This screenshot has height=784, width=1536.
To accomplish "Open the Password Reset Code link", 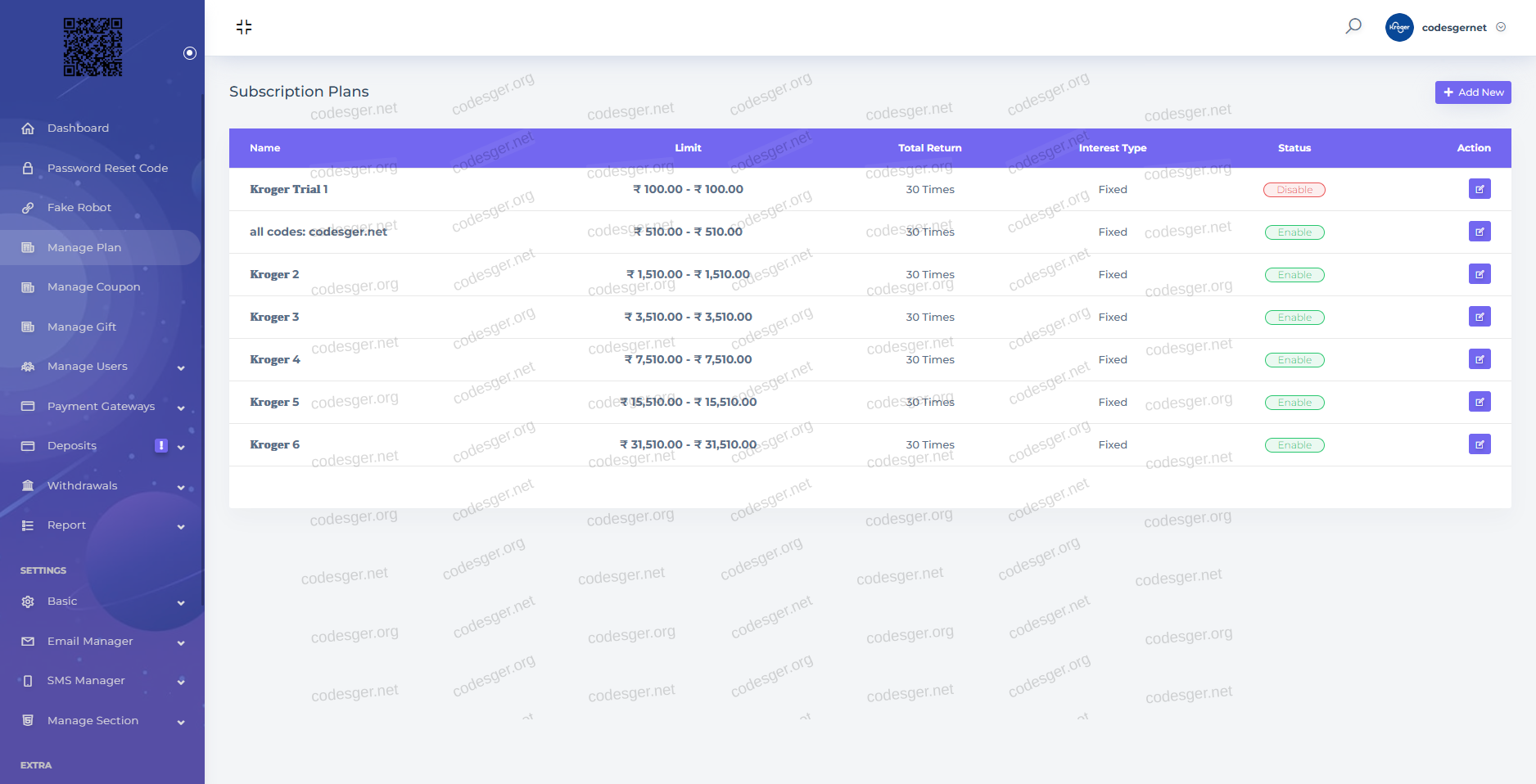I will coord(107,168).
